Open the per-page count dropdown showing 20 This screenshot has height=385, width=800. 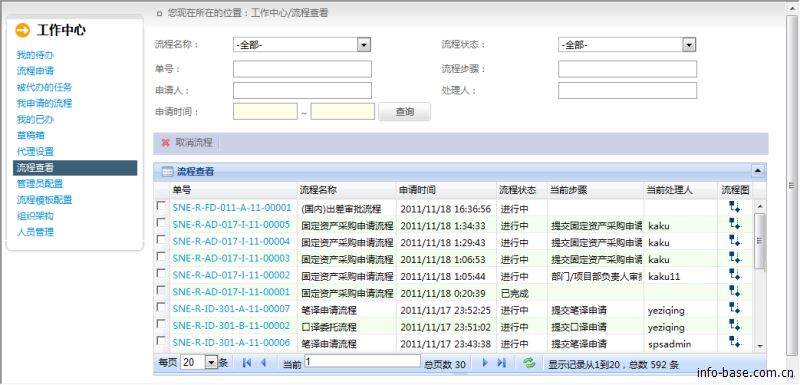211,363
